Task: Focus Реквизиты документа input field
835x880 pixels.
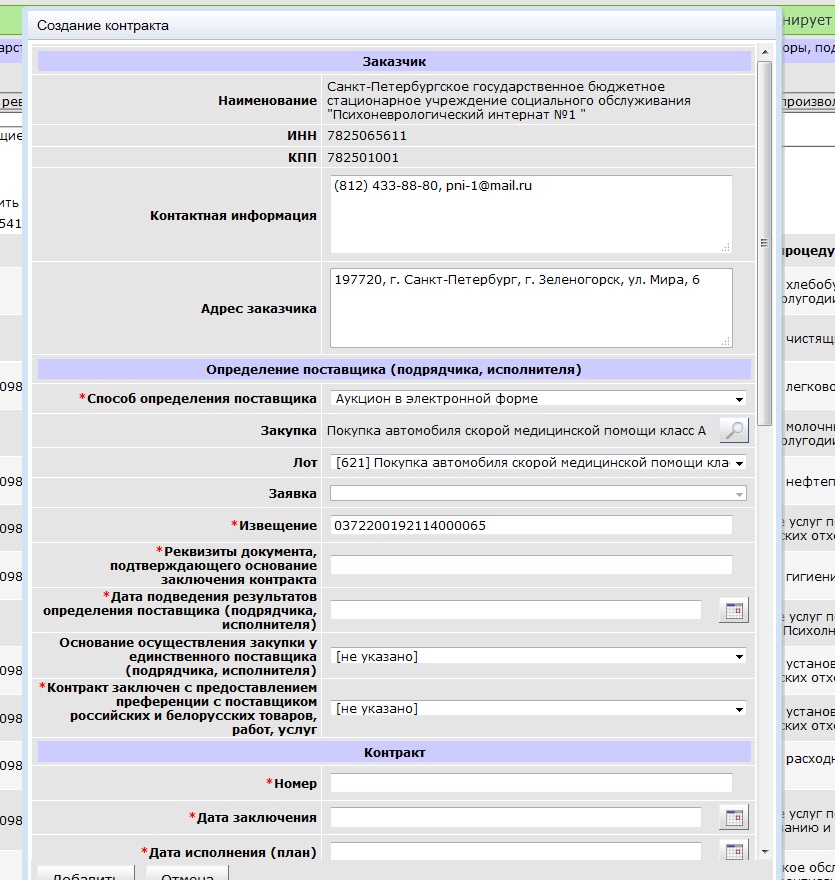Action: click(x=531, y=565)
